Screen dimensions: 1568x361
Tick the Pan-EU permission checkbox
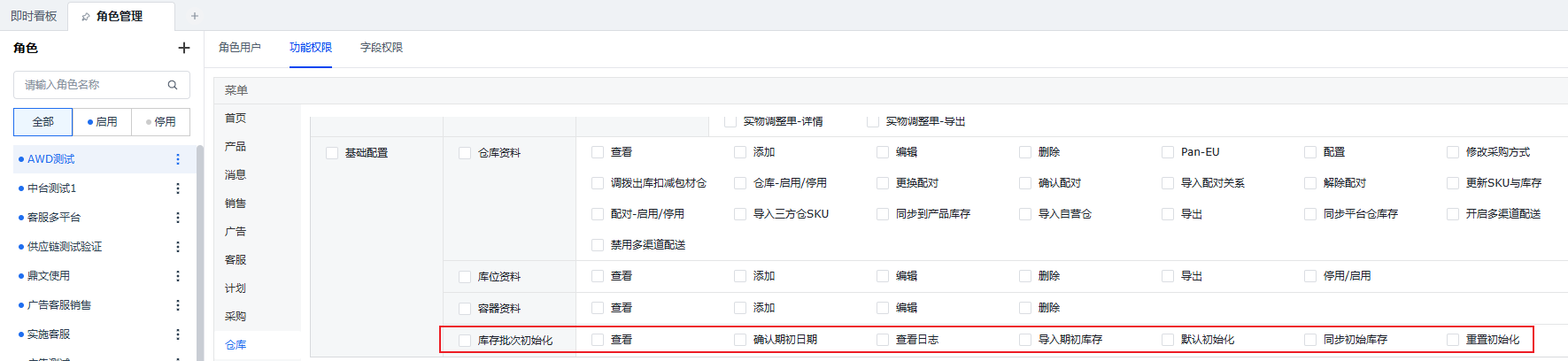coord(1168,152)
